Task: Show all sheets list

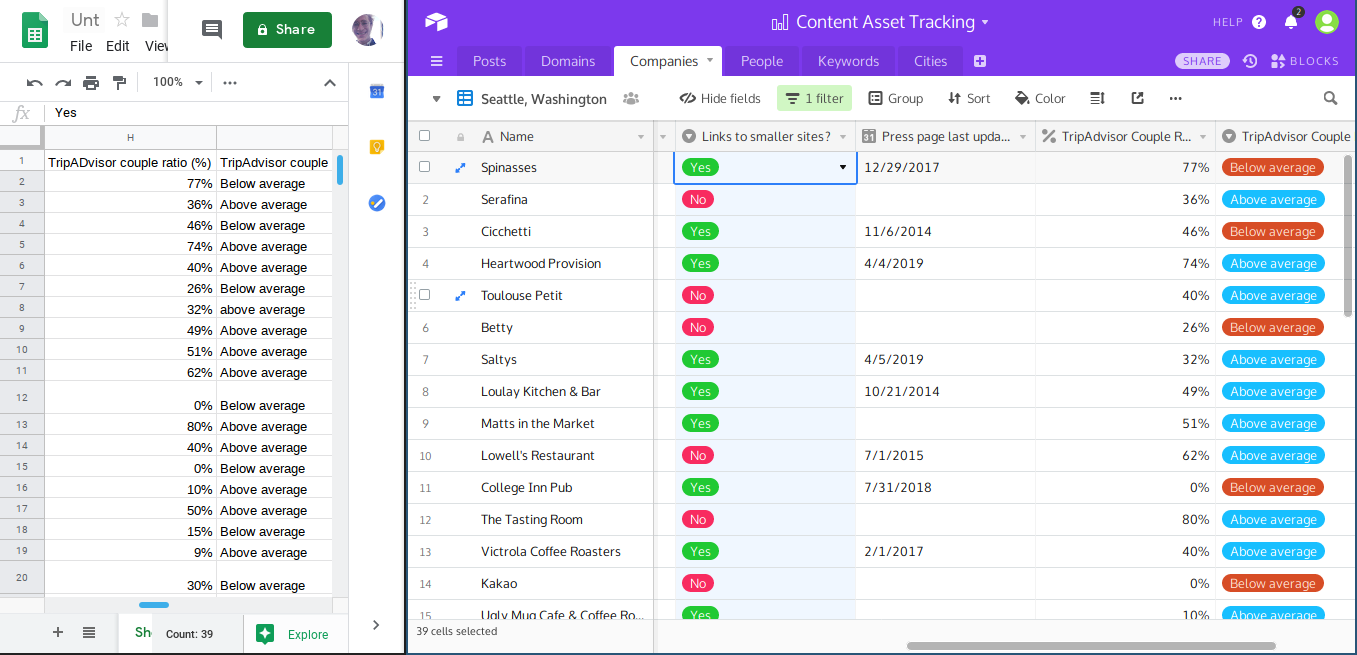Action: pyautogui.click(x=89, y=632)
